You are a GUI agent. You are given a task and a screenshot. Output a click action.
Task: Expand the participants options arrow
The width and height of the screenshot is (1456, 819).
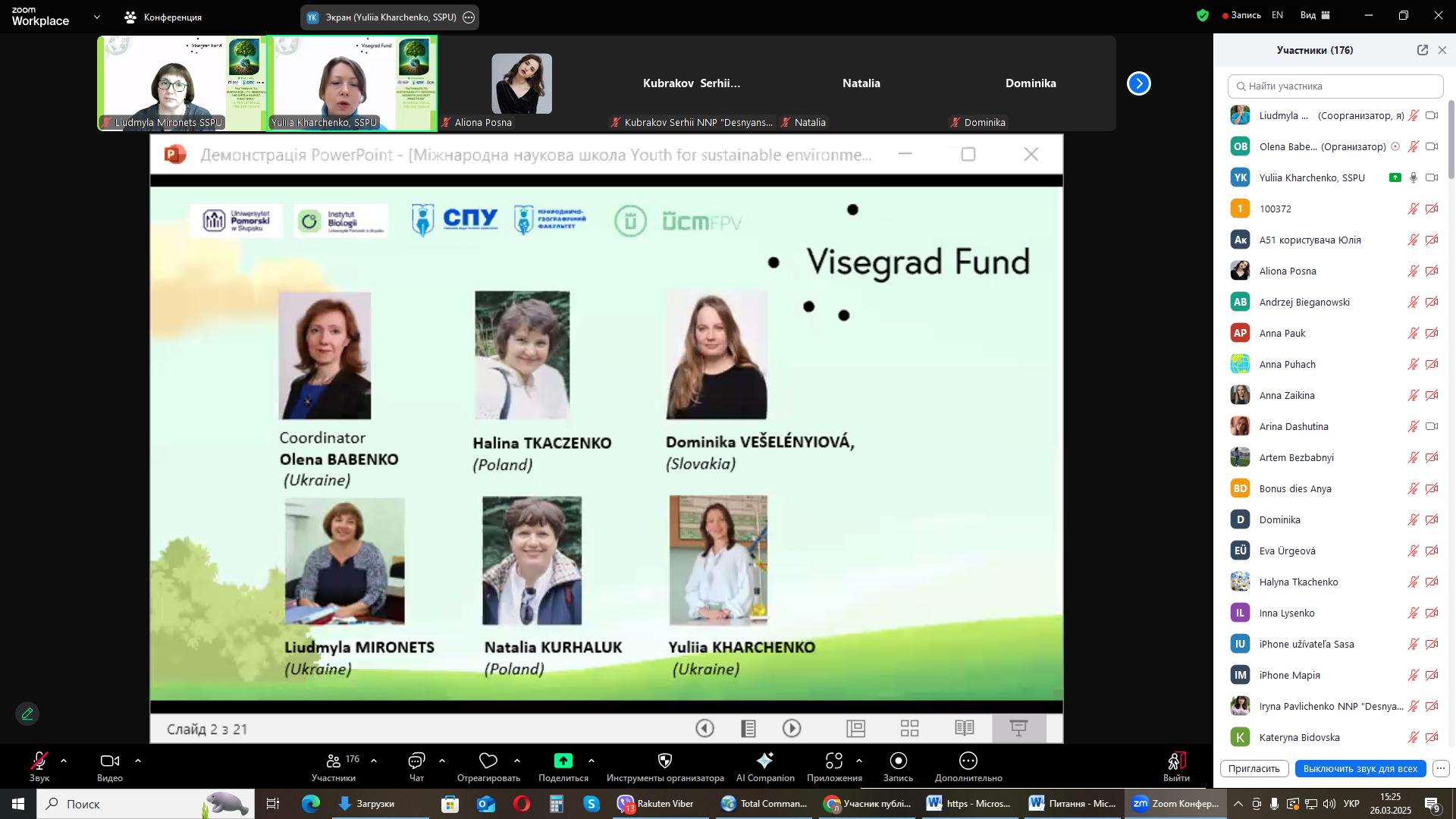click(374, 761)
